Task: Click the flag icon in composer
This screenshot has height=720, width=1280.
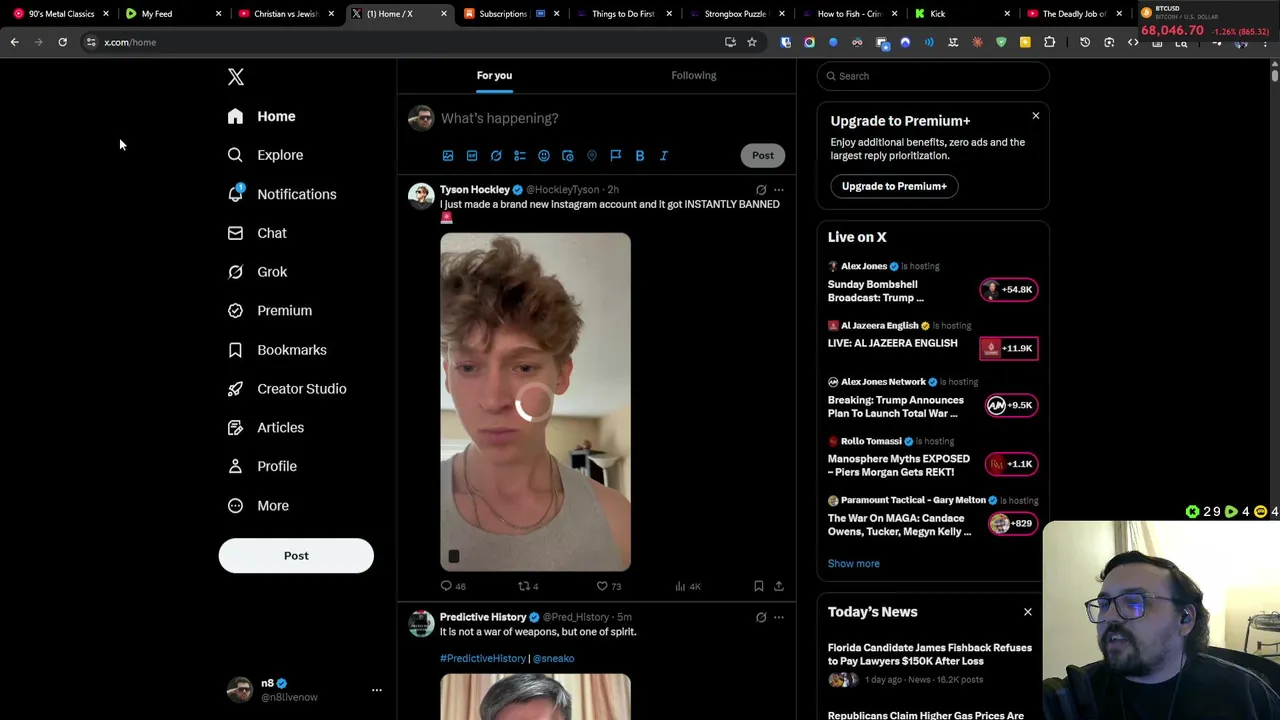Action: 616,155
